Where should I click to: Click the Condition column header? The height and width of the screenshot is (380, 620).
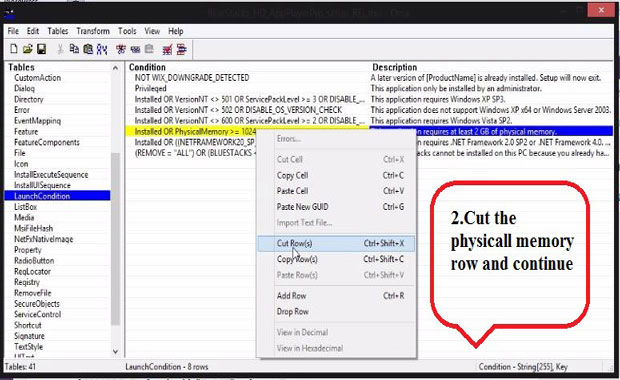147,67
